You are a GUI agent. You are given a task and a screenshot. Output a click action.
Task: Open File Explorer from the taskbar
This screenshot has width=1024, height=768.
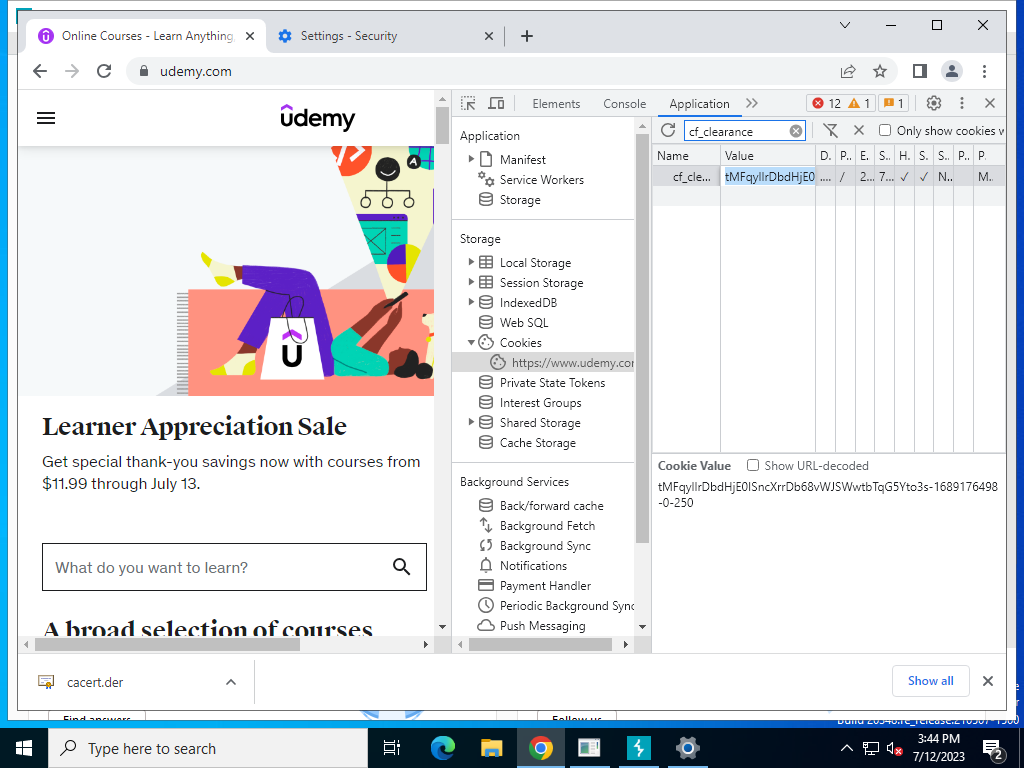click(x=491, y=748)
